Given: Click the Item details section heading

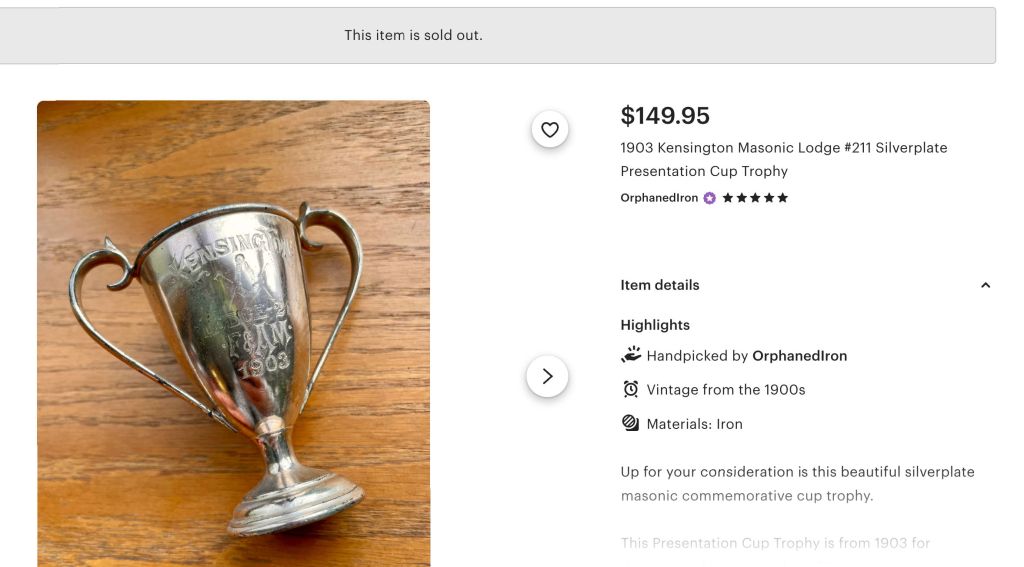Looking at the screenshot, I should click(660, 285).
